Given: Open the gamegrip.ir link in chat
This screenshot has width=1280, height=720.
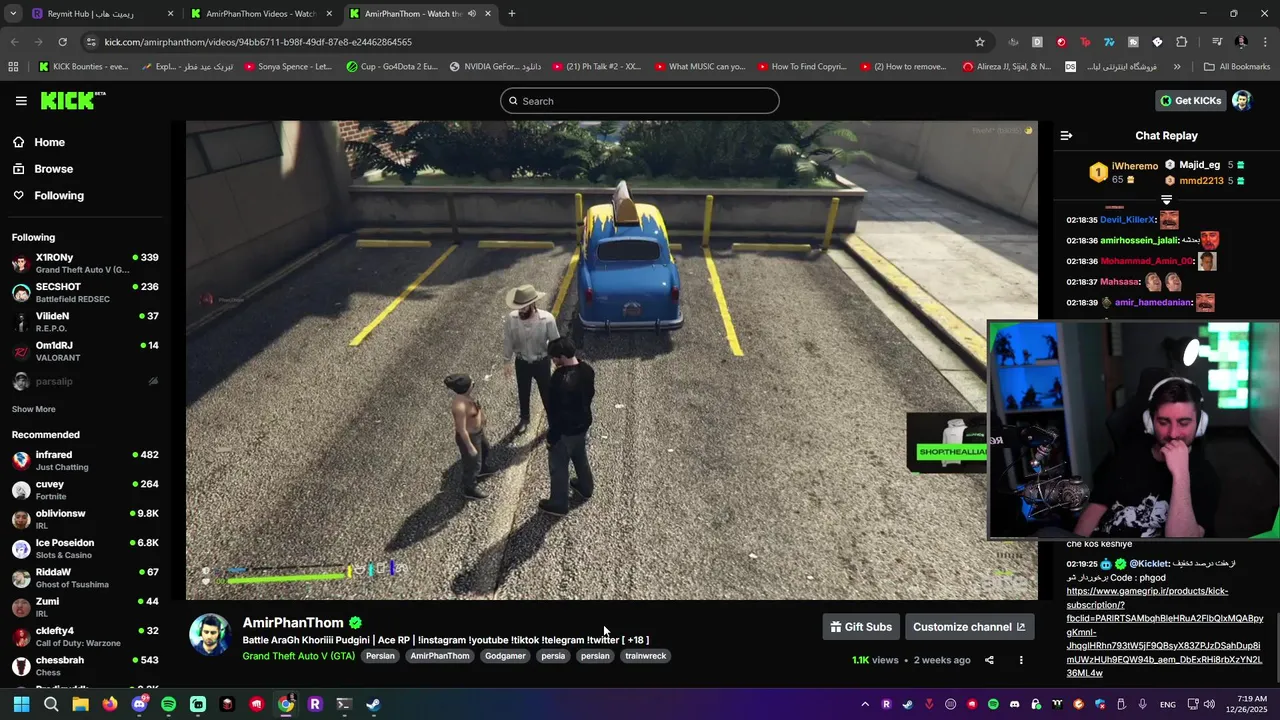Looking at the screenshot, I should 1164,632.
